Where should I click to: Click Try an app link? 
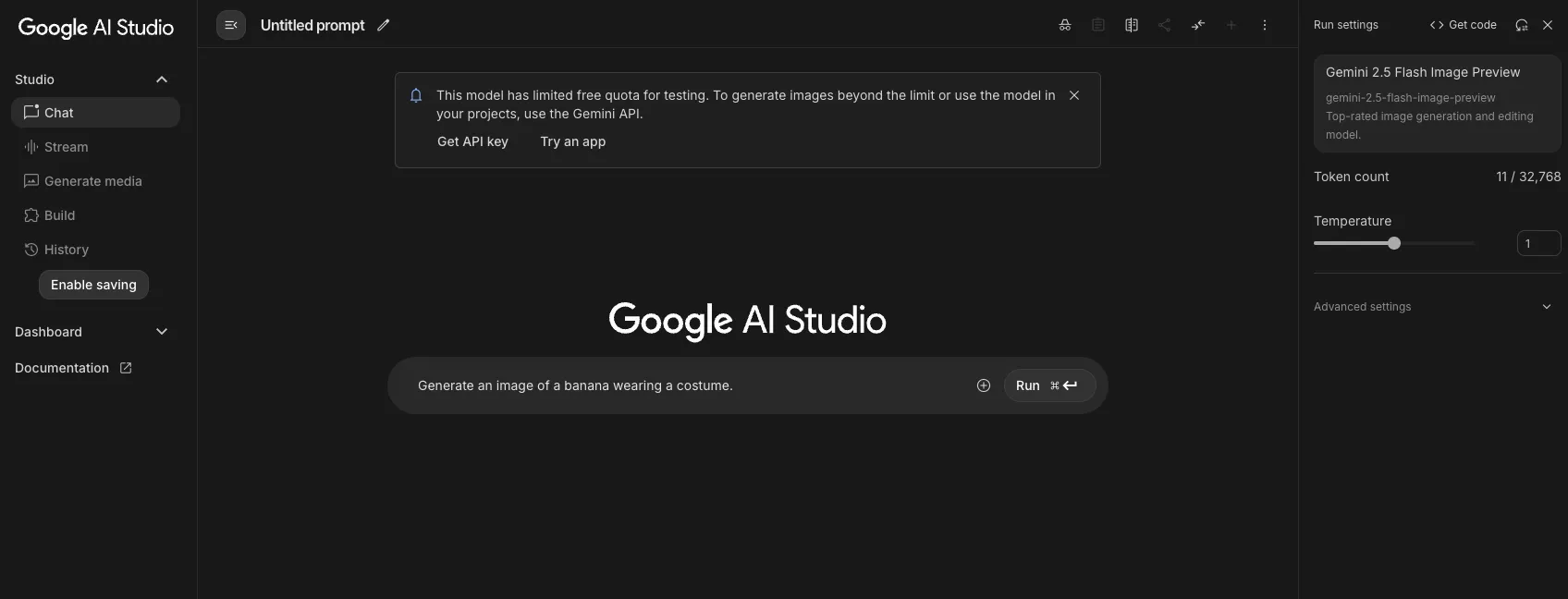tap(573, 141)
